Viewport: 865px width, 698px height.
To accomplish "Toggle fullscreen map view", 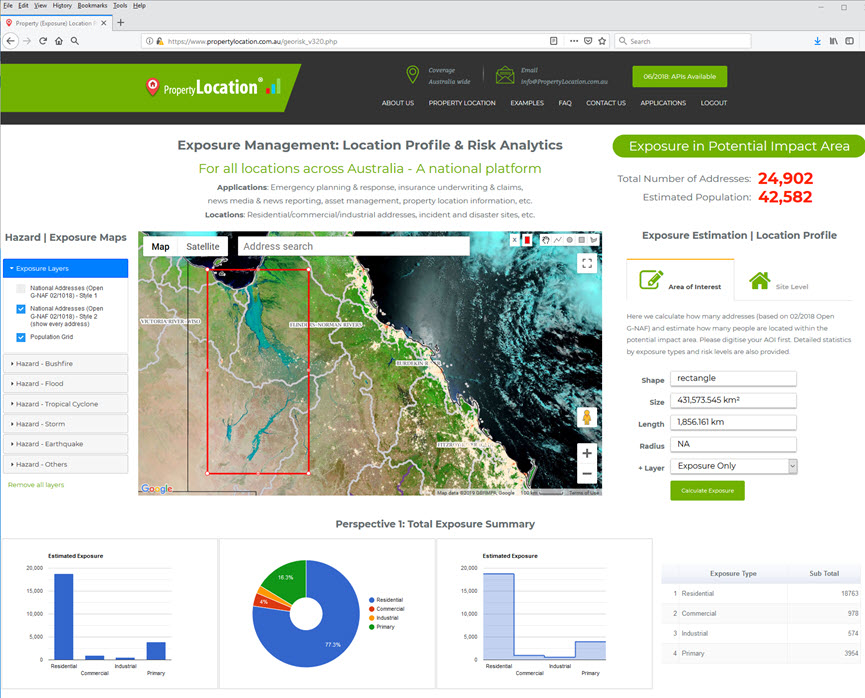I will click(x=587, y=263).
